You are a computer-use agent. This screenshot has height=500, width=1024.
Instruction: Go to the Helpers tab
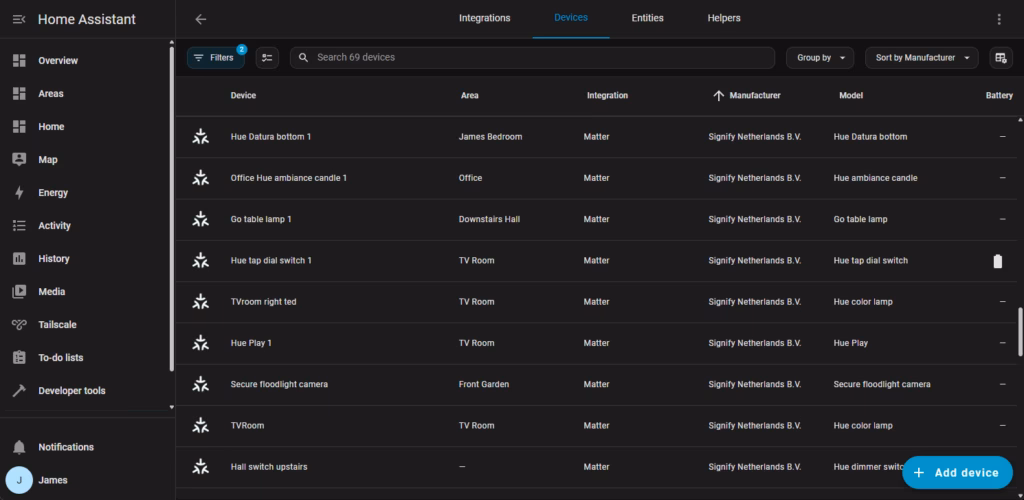coord(724,18)
